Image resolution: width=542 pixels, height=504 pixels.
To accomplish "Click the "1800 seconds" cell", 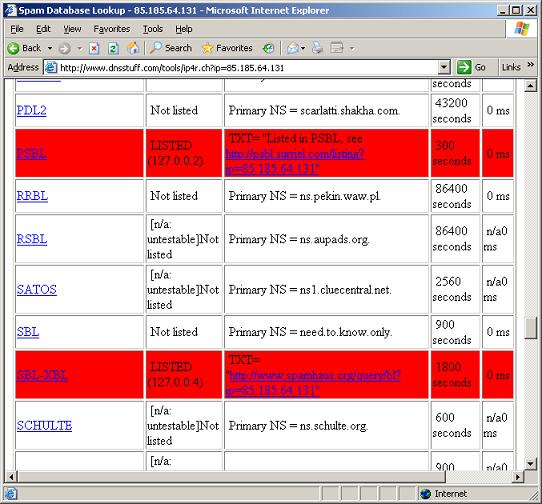I will (x=455, y=375).
